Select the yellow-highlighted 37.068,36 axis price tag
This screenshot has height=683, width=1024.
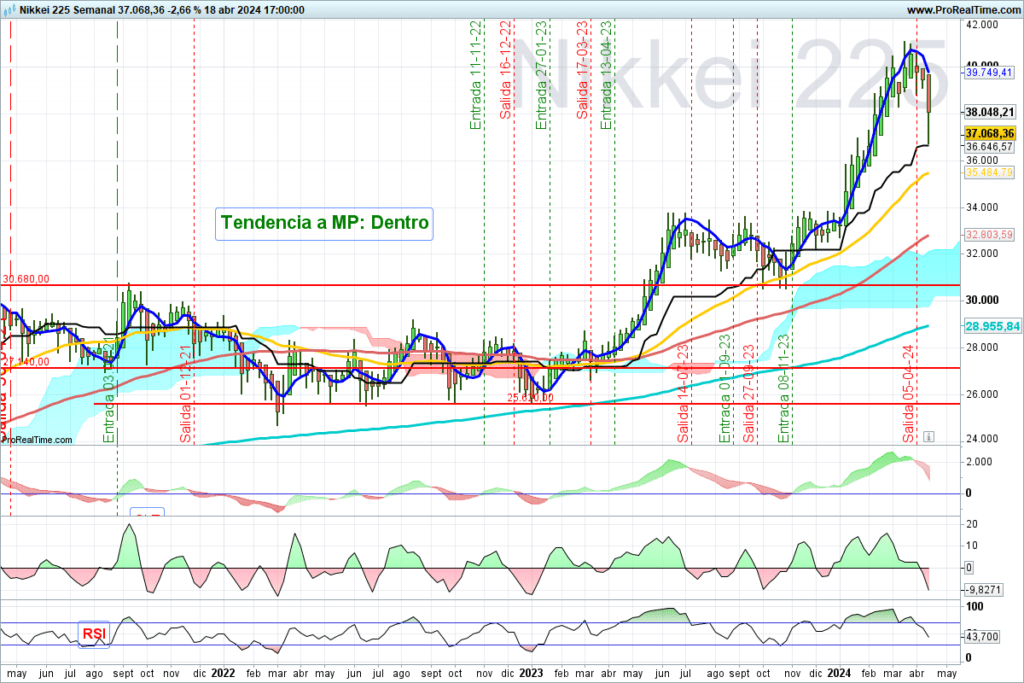(989, 134)
